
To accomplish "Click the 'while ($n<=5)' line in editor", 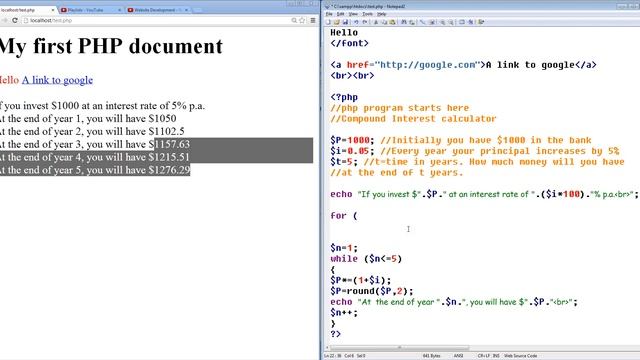I will click(x=366, y=259).
